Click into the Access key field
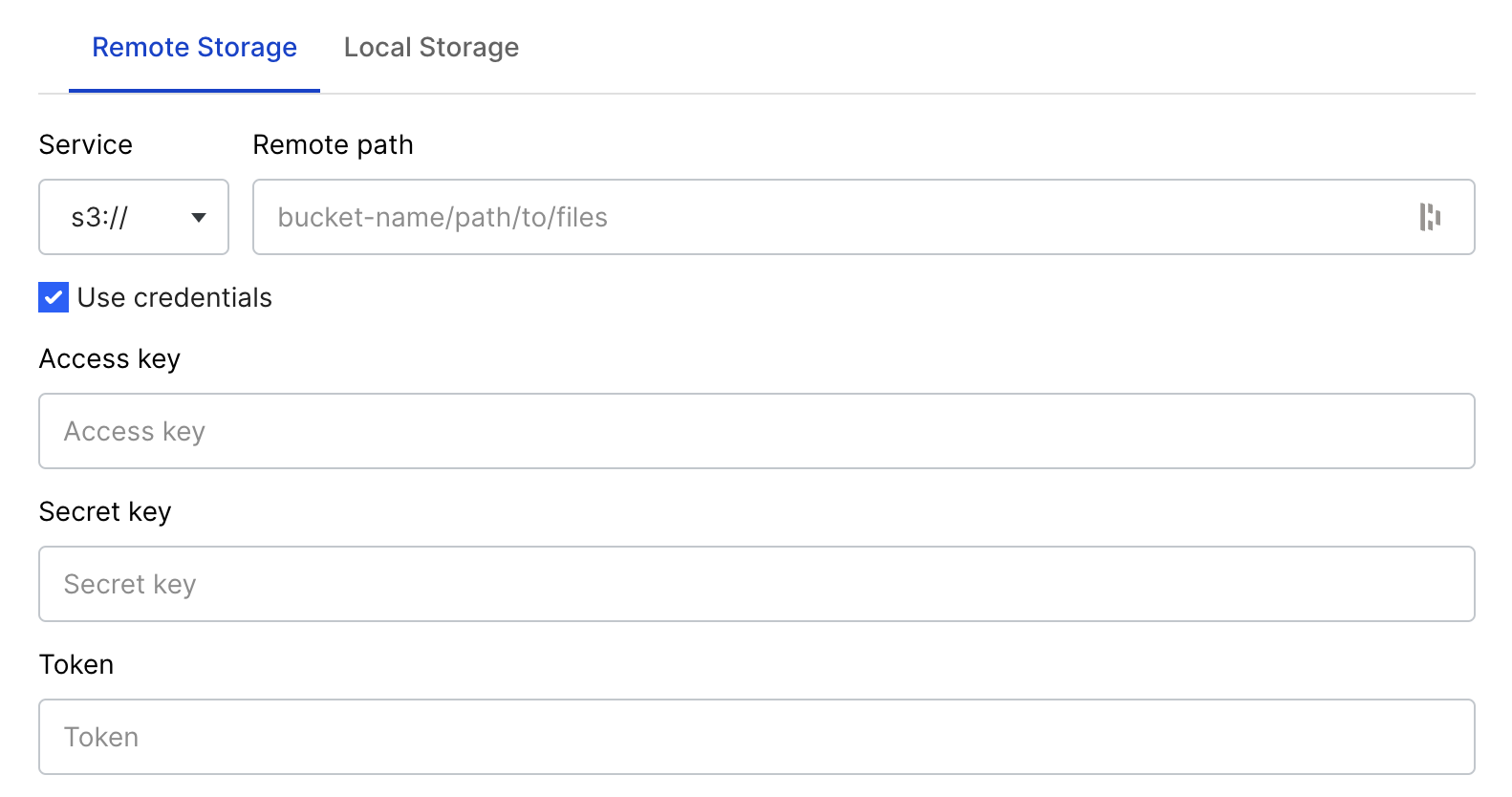Screen dimensions: 1512x797 click(x=757, y=431)
